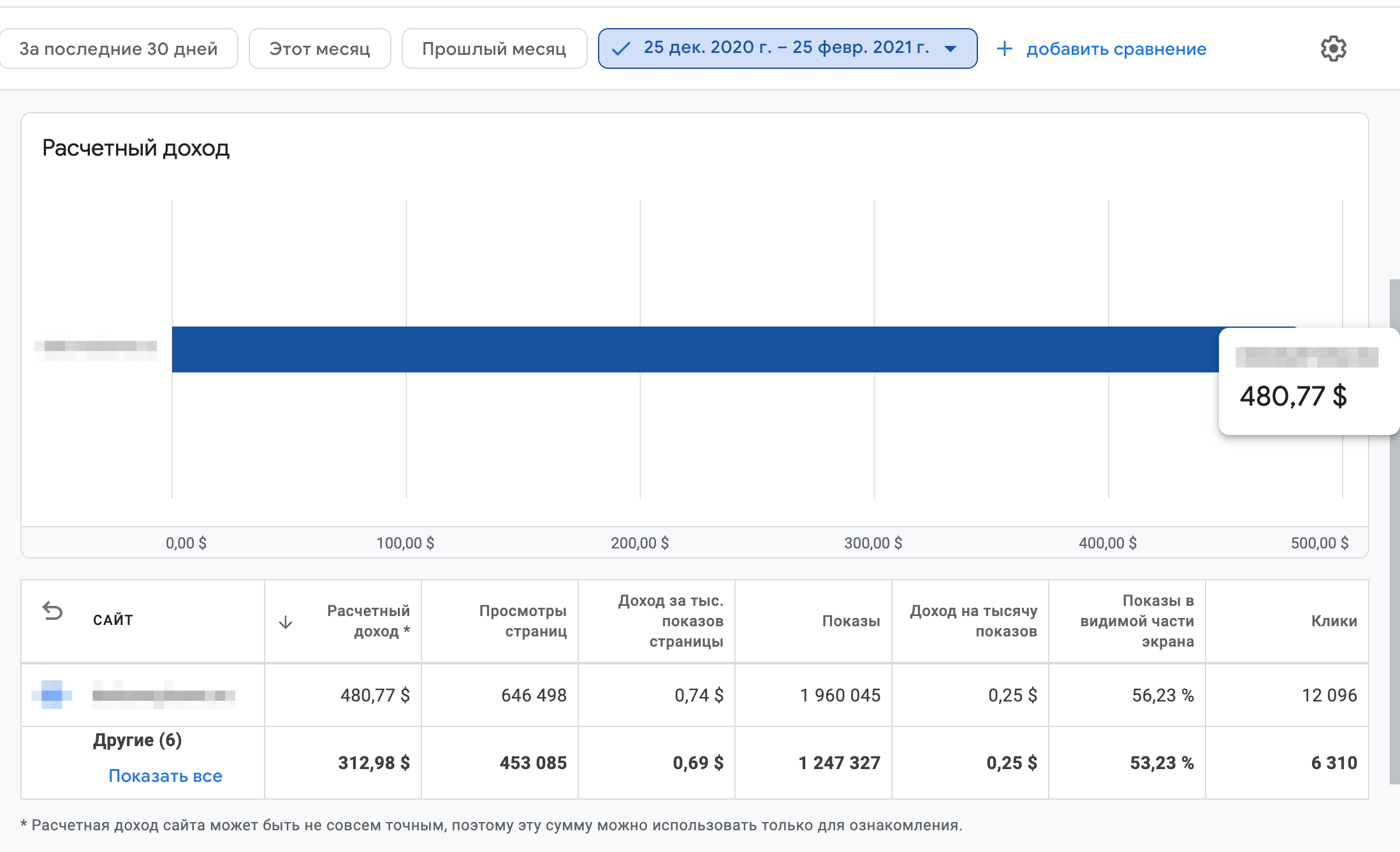
Task: Click Показать все link
Action: pyautogui.click(x=165, y=775)
